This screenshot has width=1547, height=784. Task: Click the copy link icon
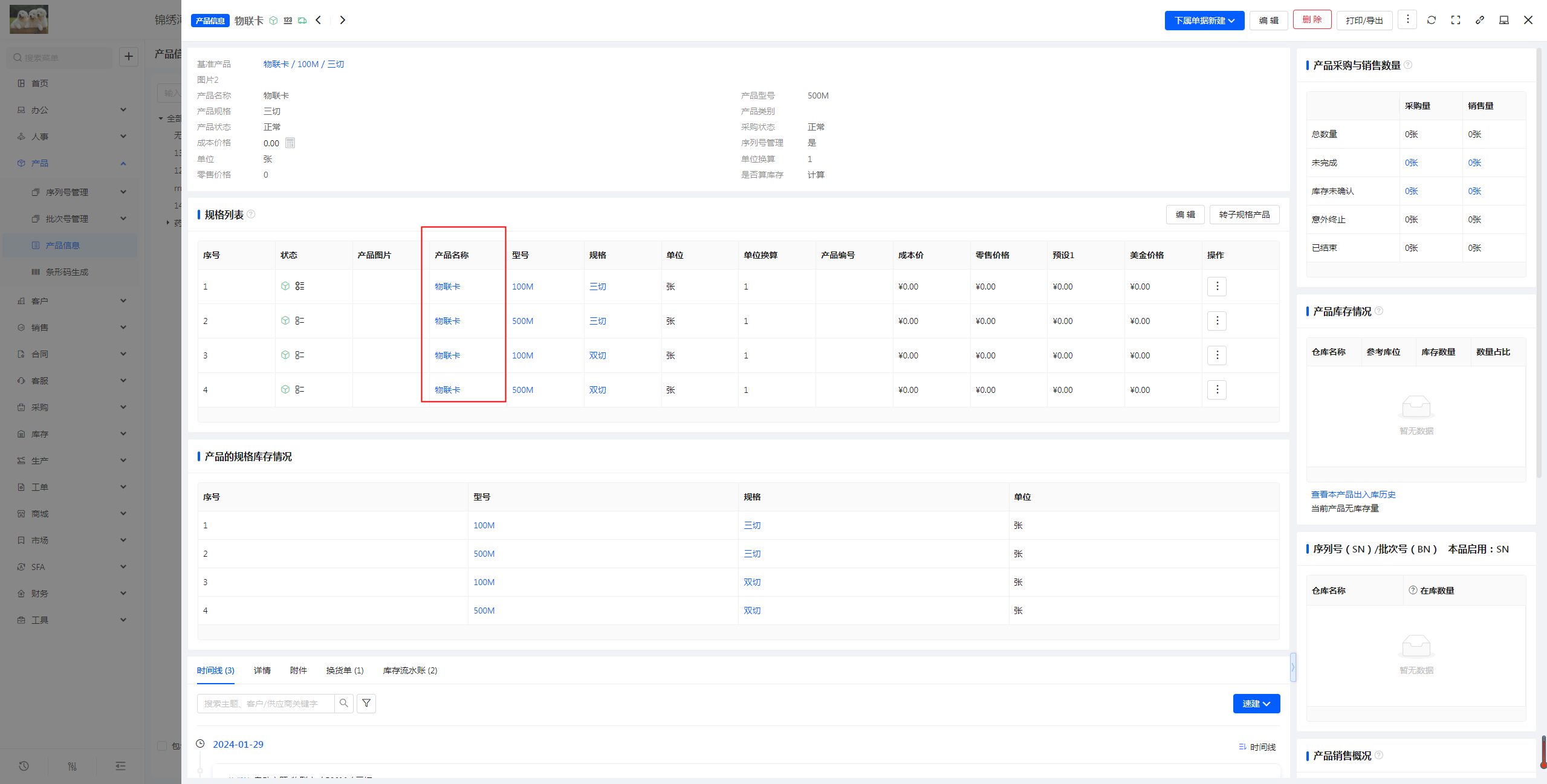click(1480, 20)
